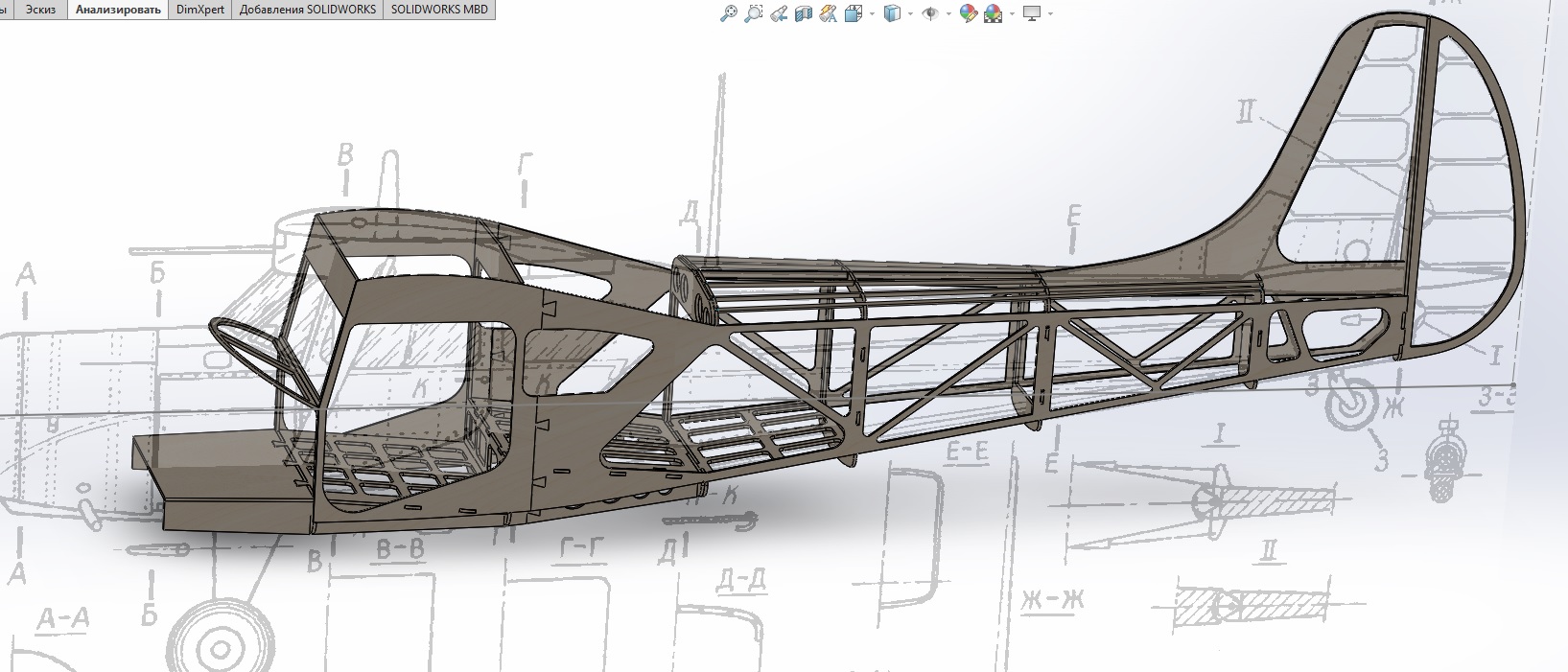1568x672 pixels.
Task: Click the Zoom to Fit magnifier icon
Action: pos(729,13)
